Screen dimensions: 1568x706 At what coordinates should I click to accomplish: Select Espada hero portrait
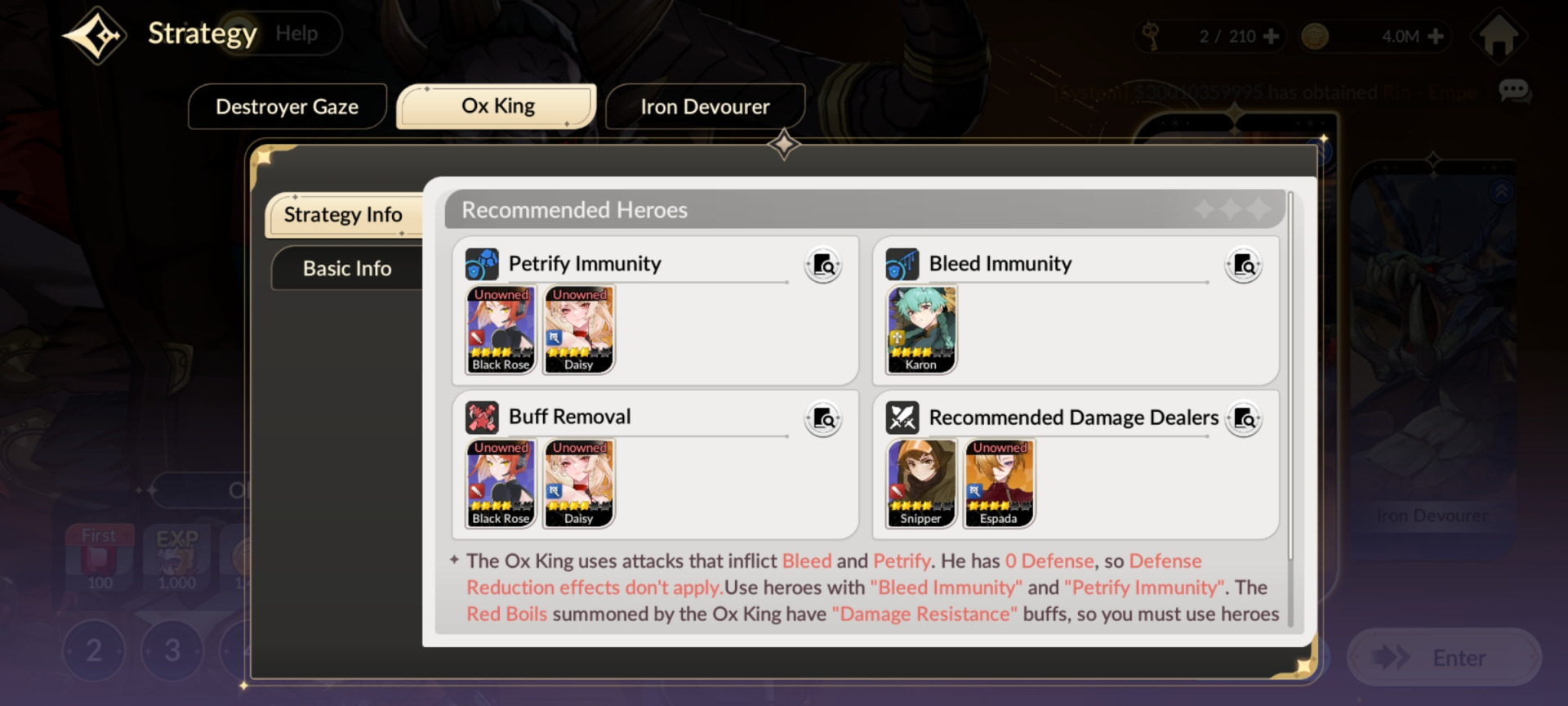pos(999,484)
